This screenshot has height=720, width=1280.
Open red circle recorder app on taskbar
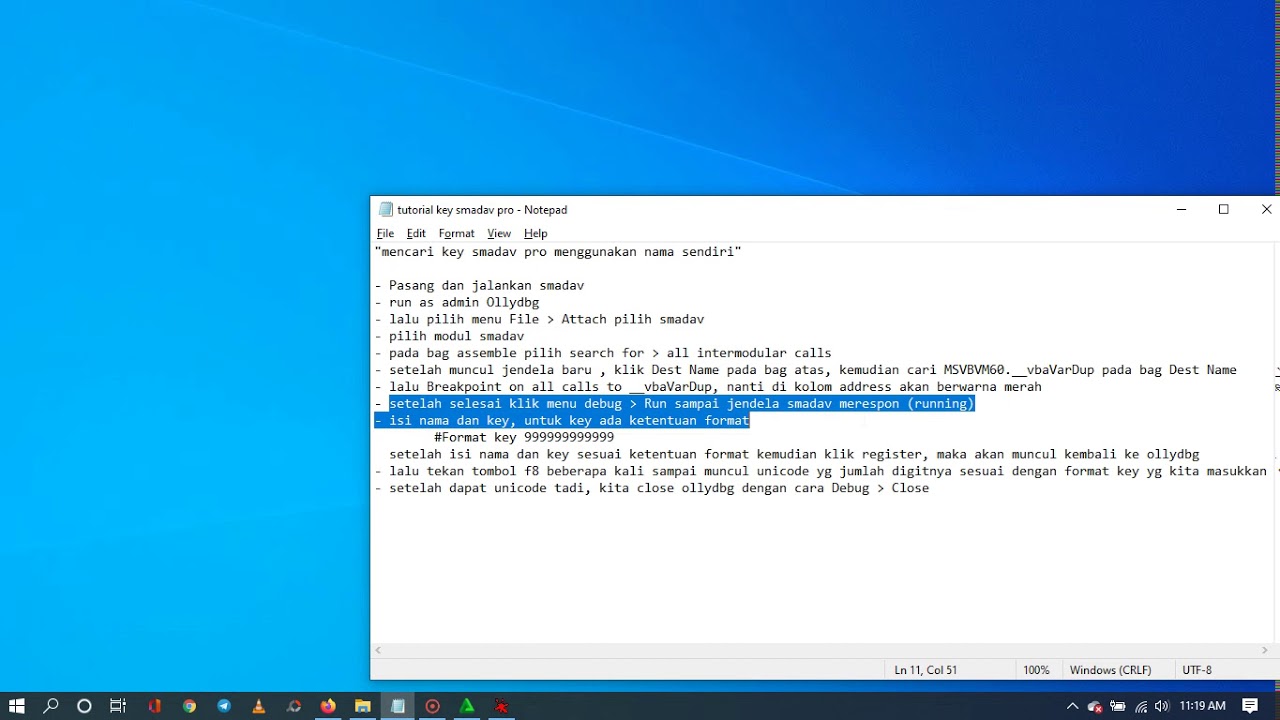pos(433,706)
